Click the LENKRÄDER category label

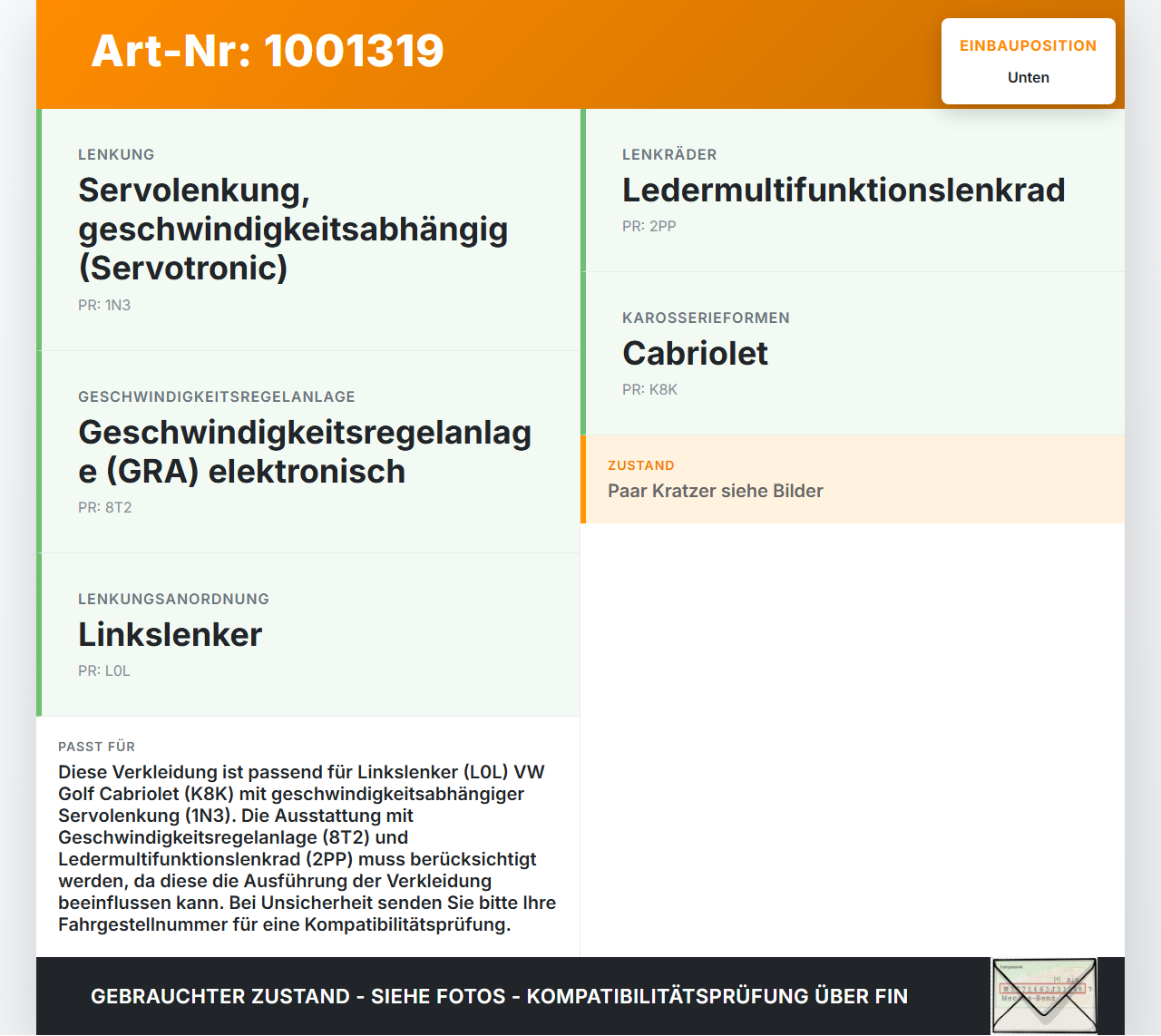(669, 155)
